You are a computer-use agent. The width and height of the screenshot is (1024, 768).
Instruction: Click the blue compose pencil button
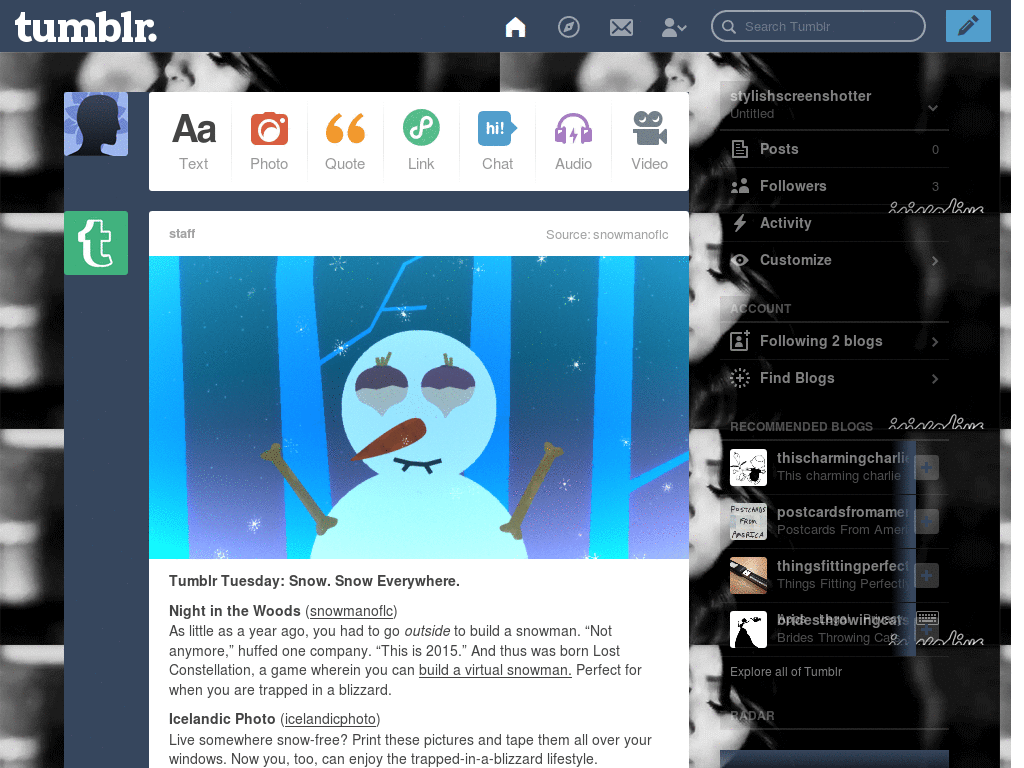[x=968, y=26]
